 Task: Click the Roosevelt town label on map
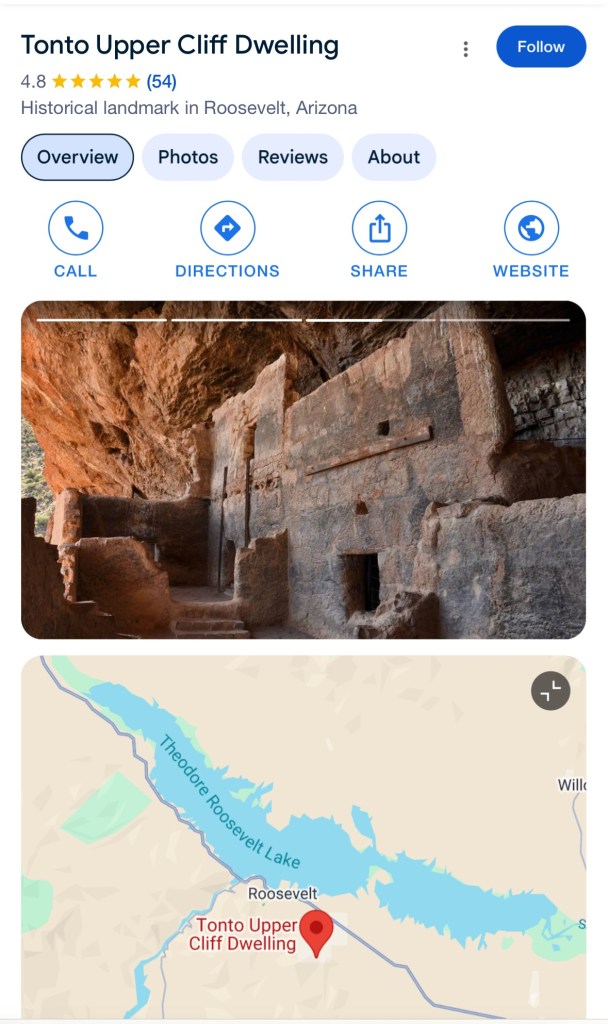coord(282,893)
